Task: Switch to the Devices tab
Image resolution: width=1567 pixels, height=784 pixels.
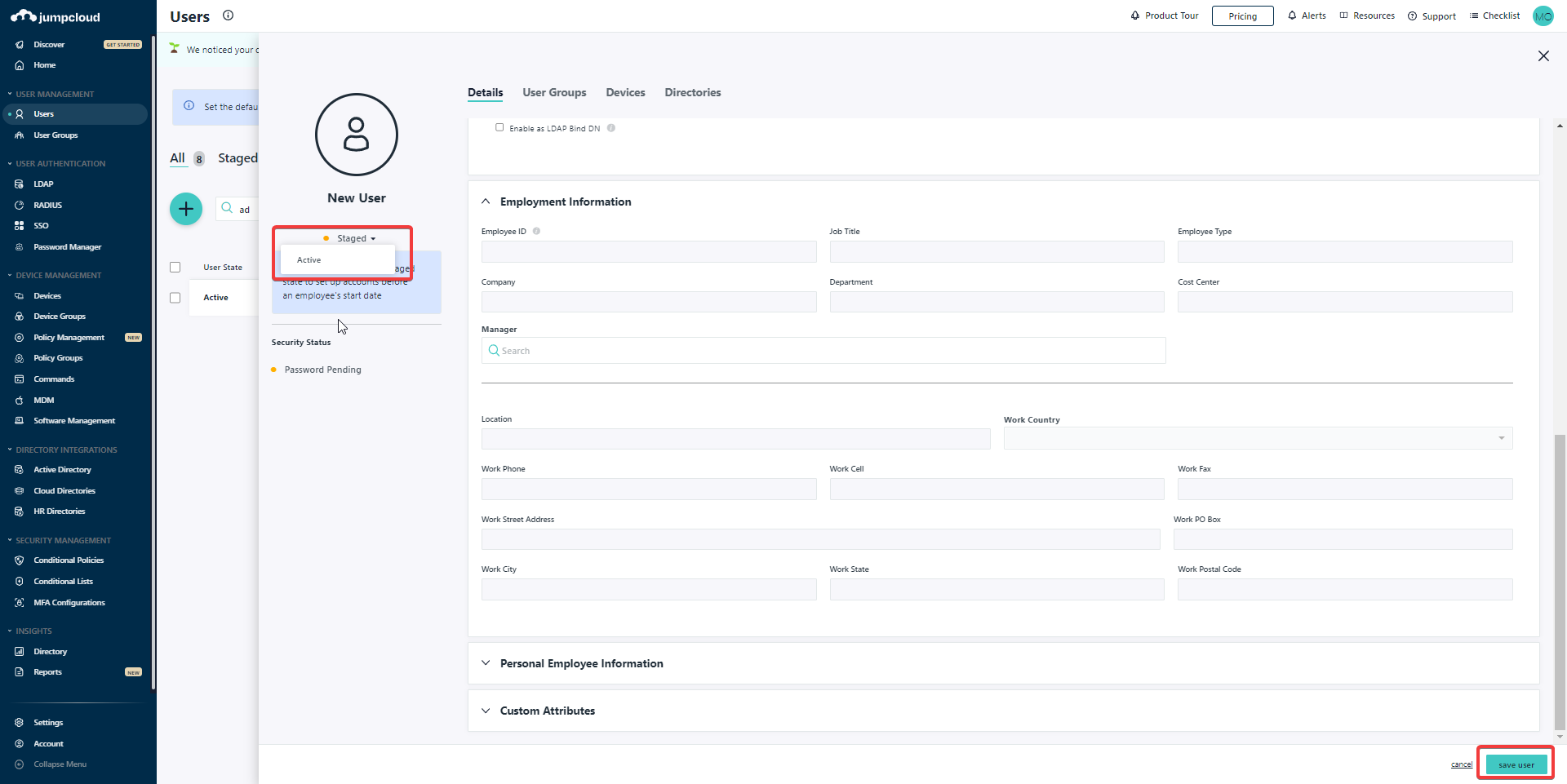Action: point(625,93)
